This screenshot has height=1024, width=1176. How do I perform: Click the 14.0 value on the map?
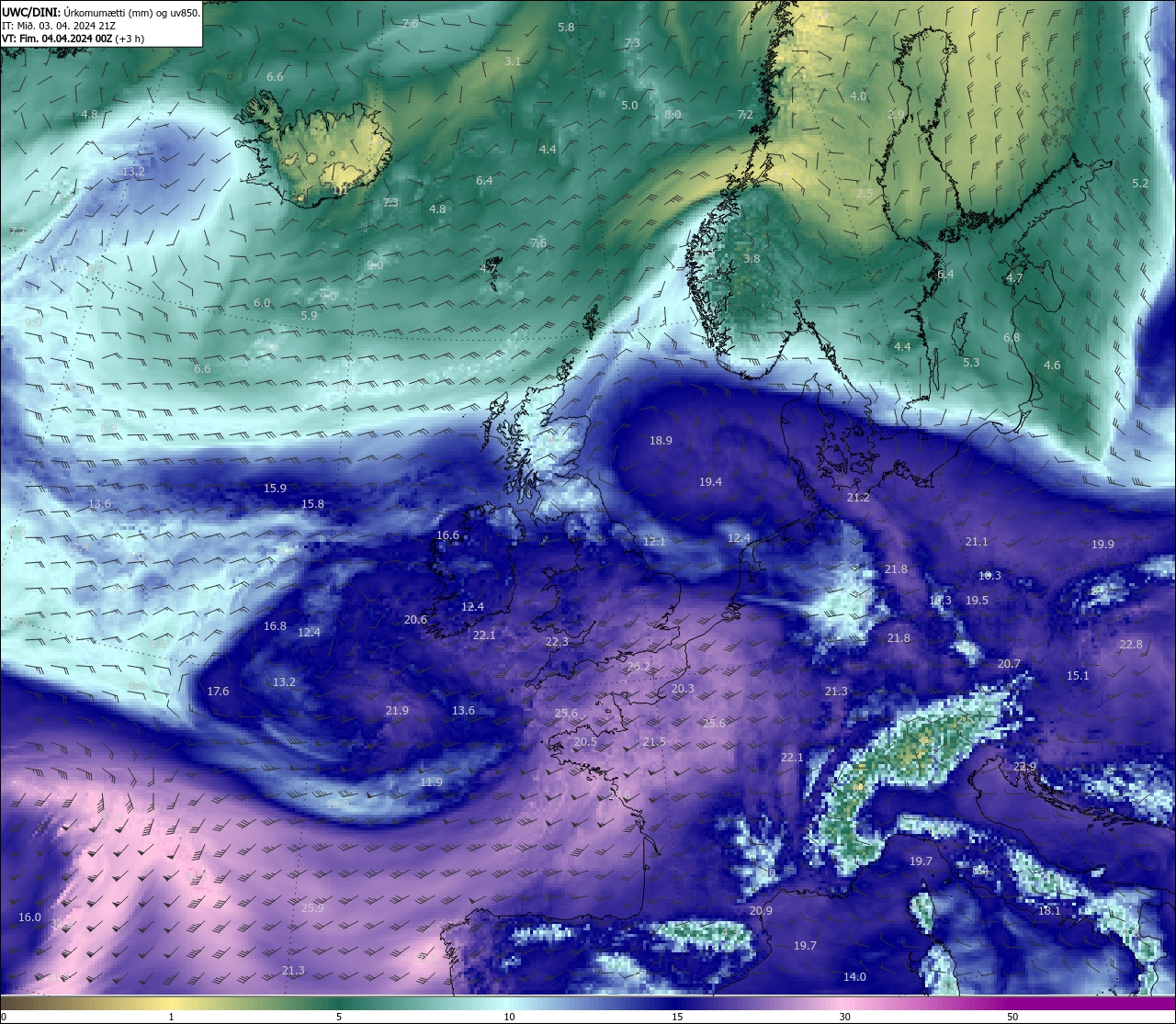(854, 977)
